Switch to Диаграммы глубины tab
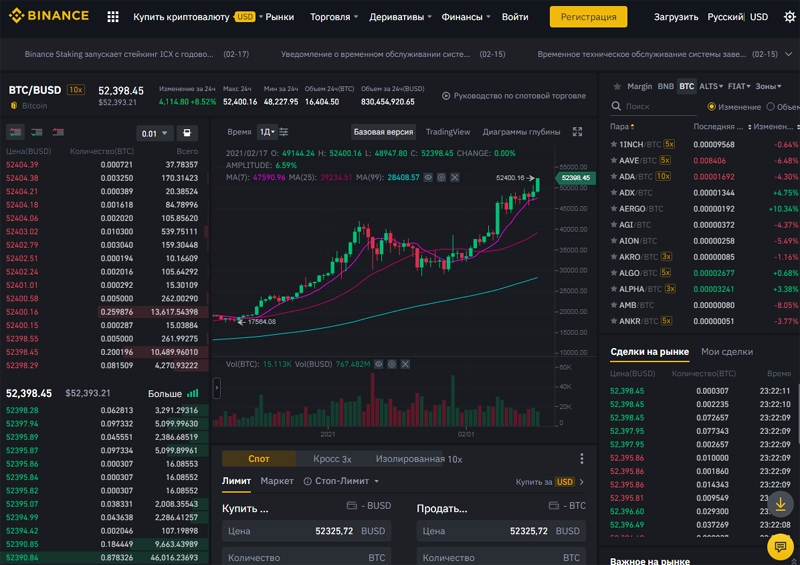The image size is (800, 565). [x=521, y=132]
